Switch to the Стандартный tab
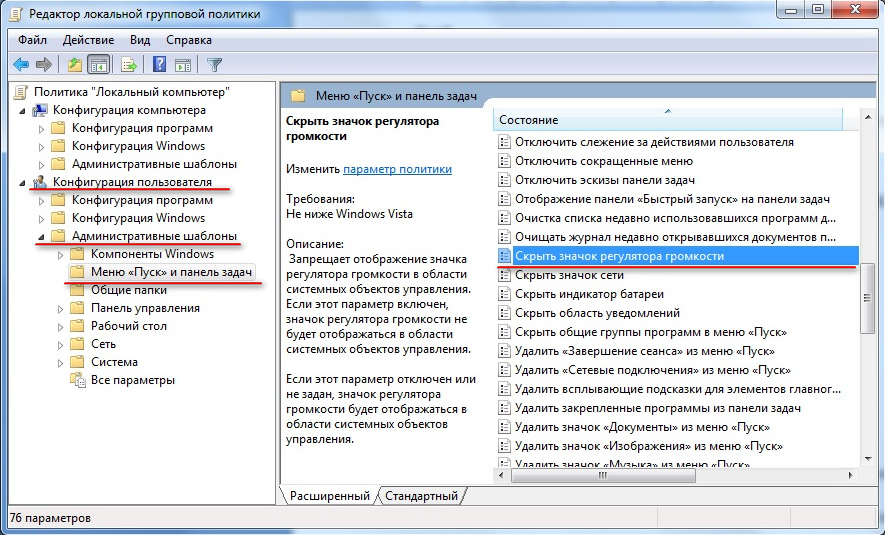Screen dimensions: 885x535 pos(421,496)
